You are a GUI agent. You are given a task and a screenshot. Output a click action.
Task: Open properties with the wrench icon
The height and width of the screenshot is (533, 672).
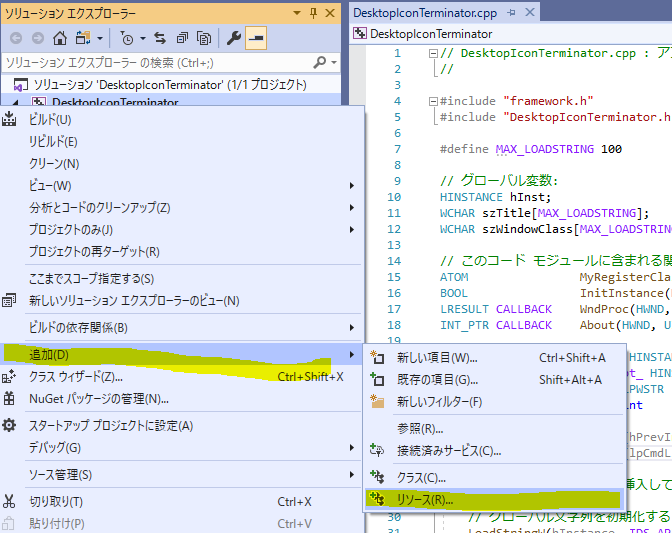[x=234, y=38]
